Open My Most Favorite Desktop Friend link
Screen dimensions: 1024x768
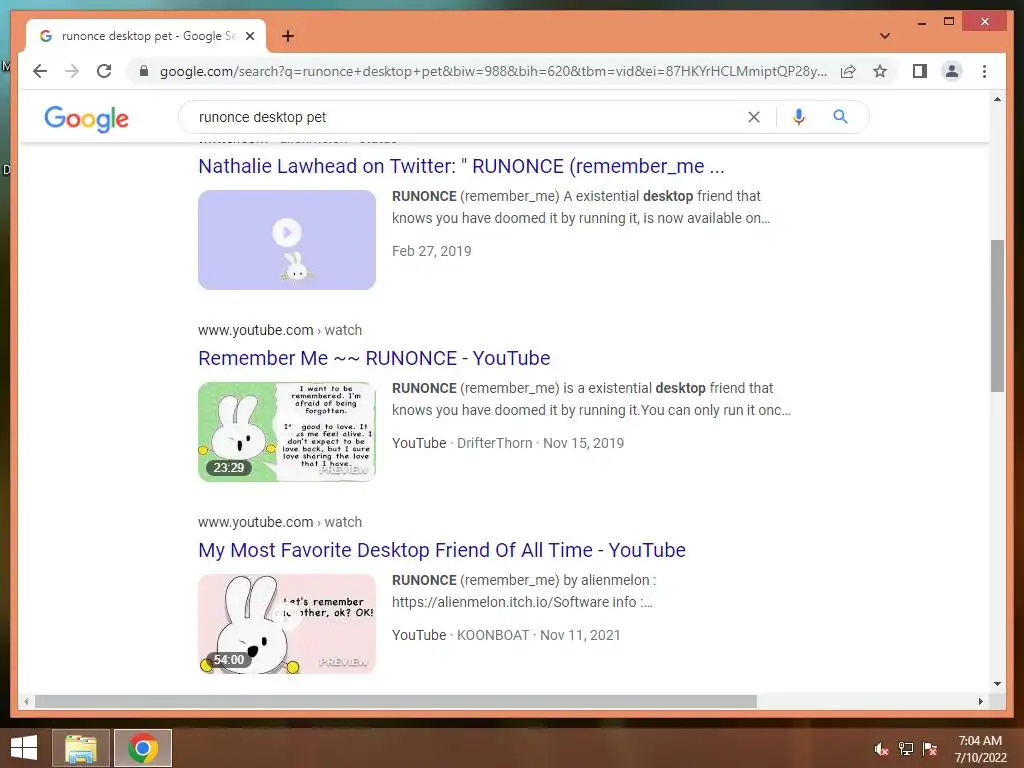click(442, 550)
